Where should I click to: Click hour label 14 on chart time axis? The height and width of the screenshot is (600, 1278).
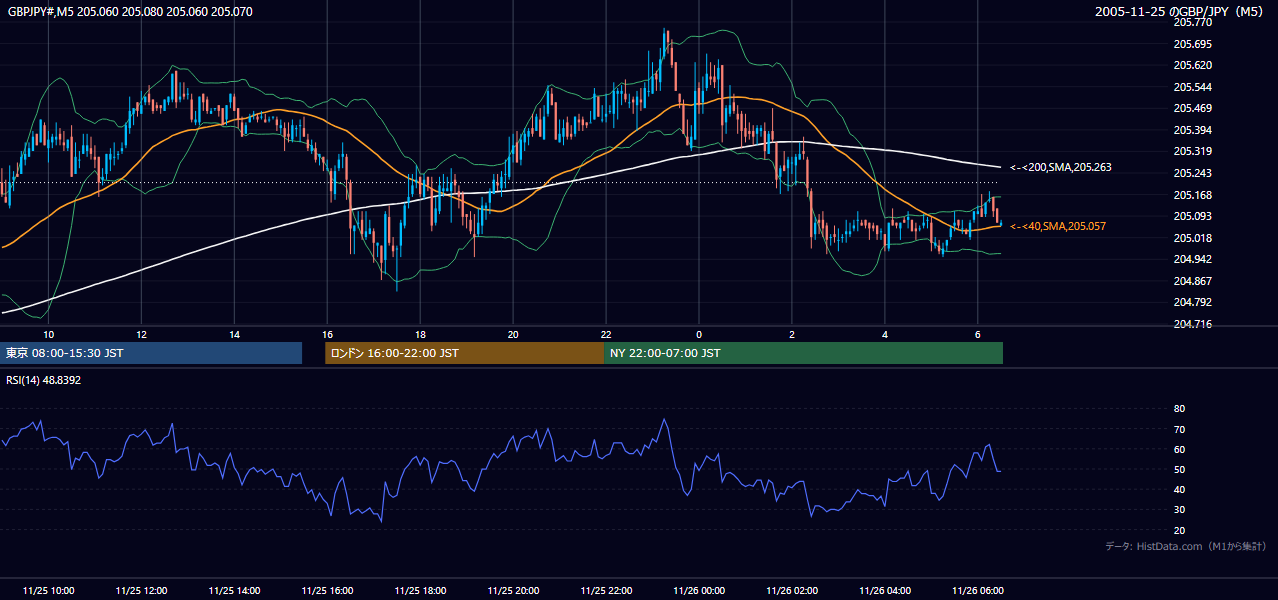234,334
